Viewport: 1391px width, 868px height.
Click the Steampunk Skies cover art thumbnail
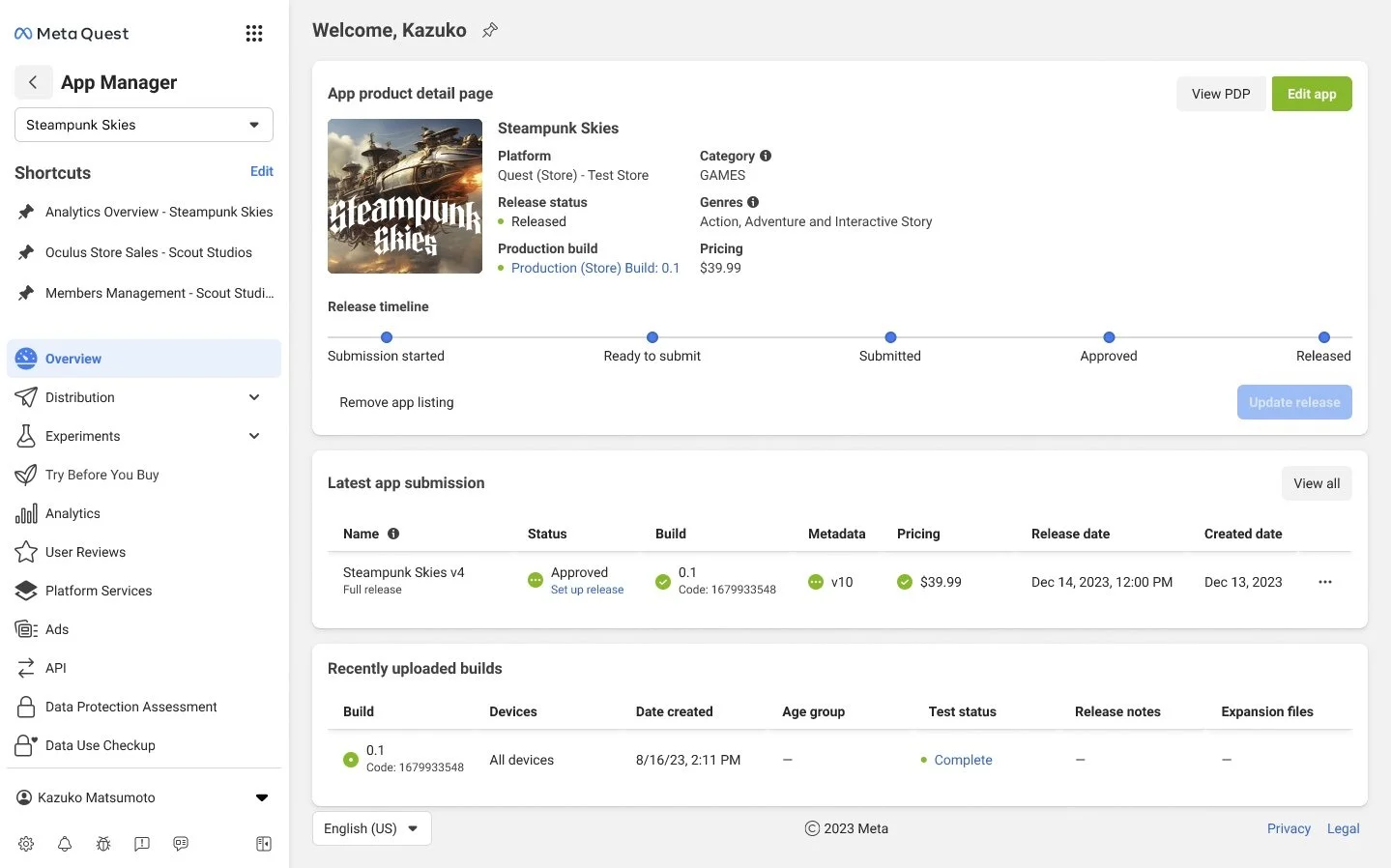[x=405, y=196]
